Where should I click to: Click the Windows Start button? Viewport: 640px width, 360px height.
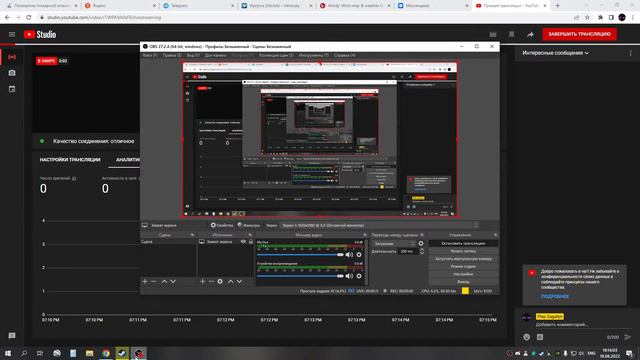(x=8, y=353)
